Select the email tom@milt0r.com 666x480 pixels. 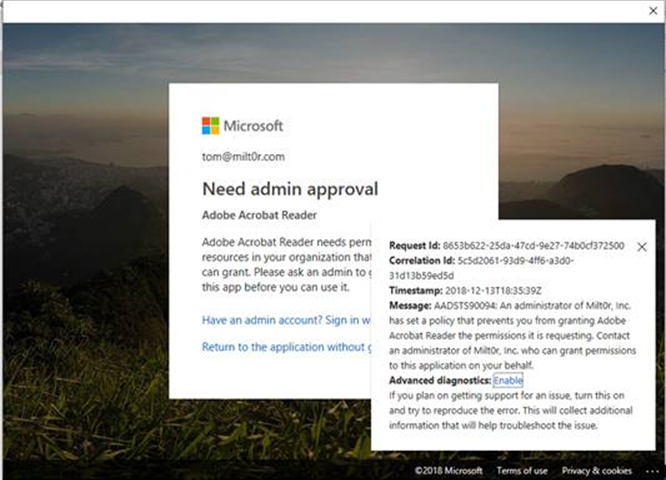tap(243, 157)
